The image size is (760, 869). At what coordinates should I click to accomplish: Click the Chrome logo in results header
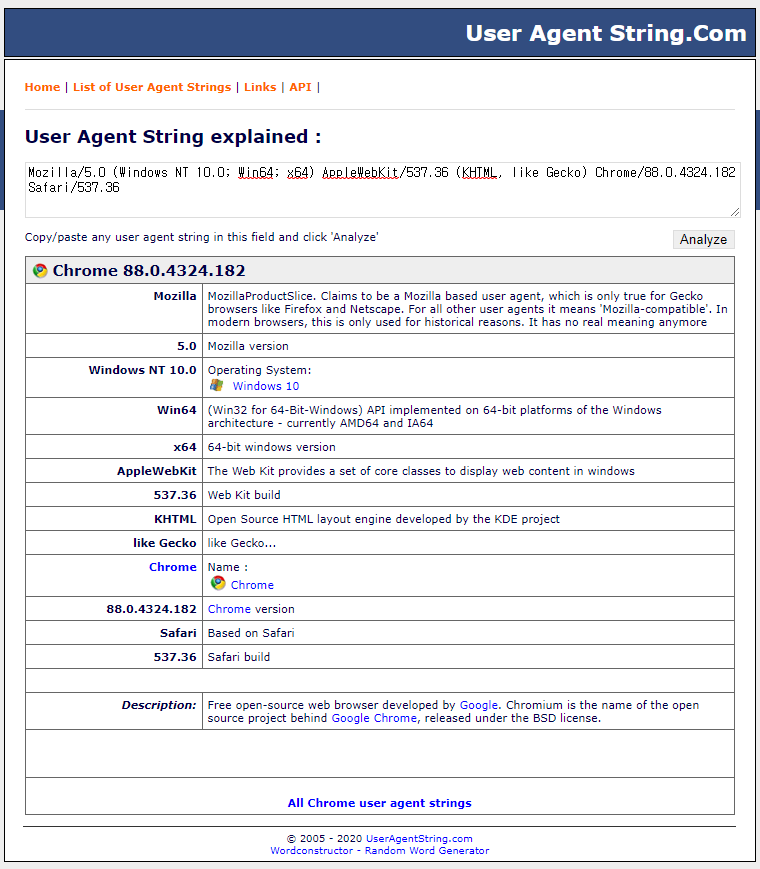click(40, 270)
